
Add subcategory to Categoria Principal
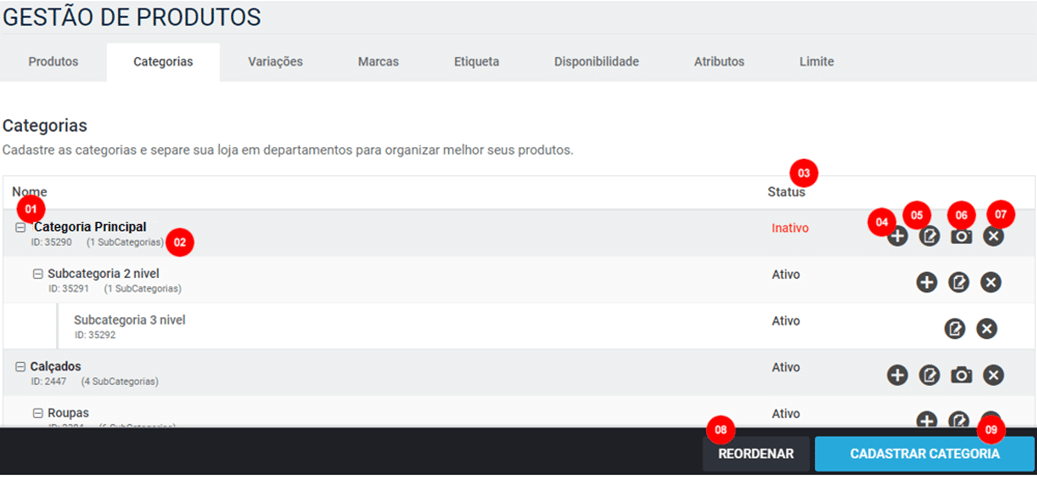point(897,236)
